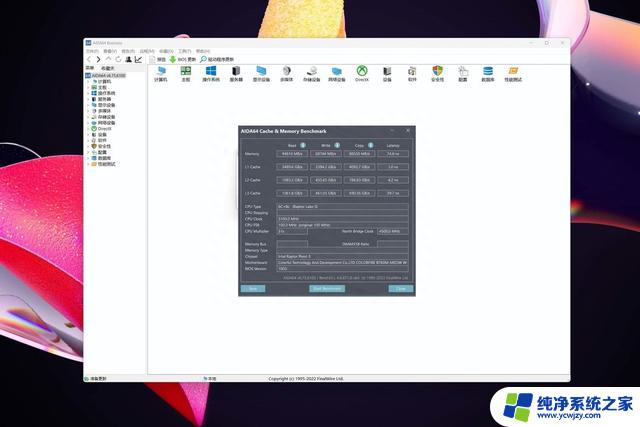Expand the 计算机 node arrow in the tree
Screen dimensions: 640x427
(88, 82)
